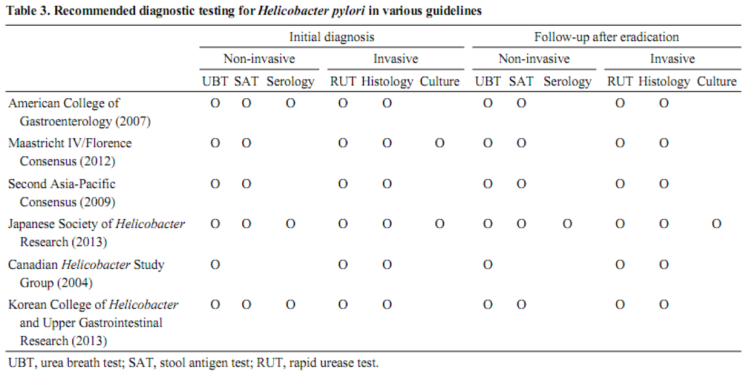Image resolution: width=743 pixels, height=372 pixels.
Task: Click the abbreviations footnote text
Action: pos(193,363)
